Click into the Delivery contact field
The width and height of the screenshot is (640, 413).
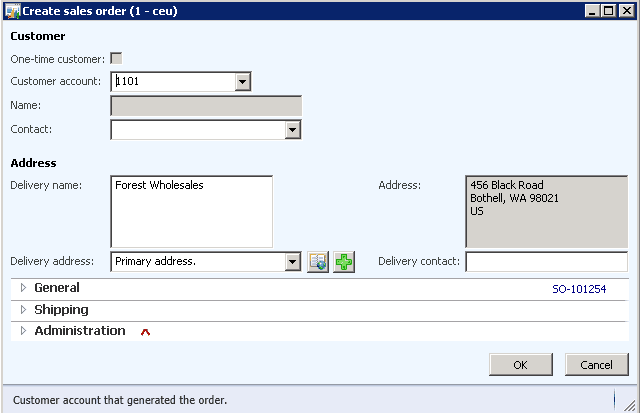pyautogui.click(x=547, y=262)
